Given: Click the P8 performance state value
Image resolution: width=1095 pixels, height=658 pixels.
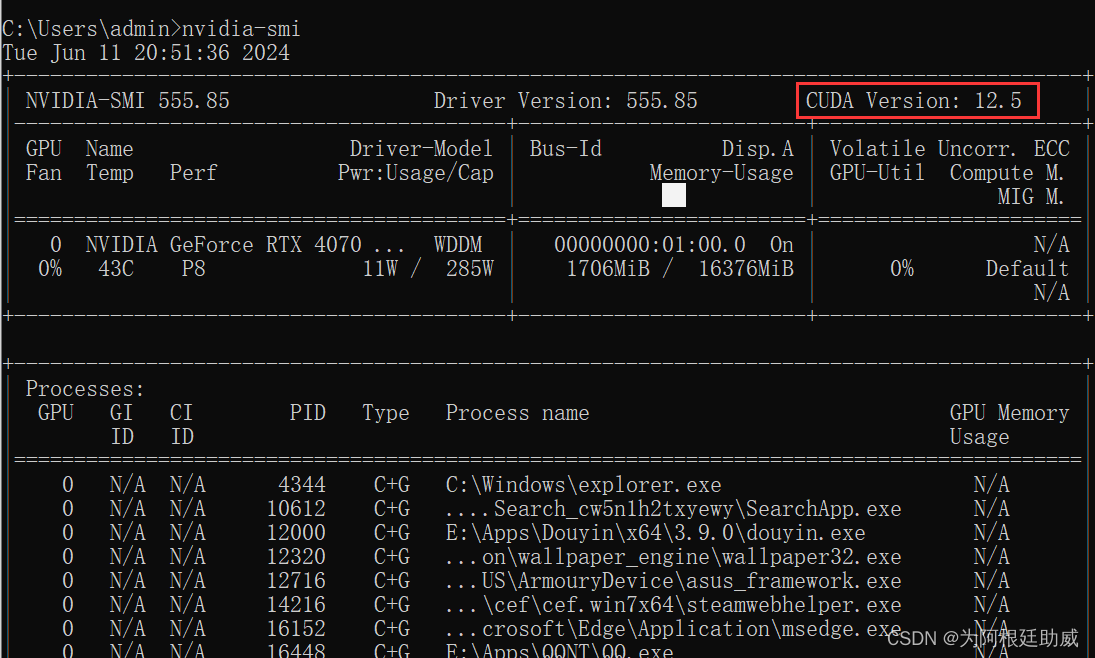Looking at the screenshot, I should (x=192, y=268).
